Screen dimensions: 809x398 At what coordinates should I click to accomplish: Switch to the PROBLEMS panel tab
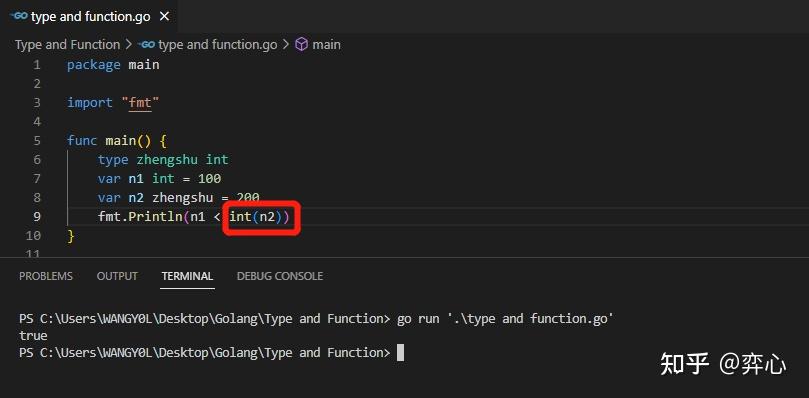point(46,276)
